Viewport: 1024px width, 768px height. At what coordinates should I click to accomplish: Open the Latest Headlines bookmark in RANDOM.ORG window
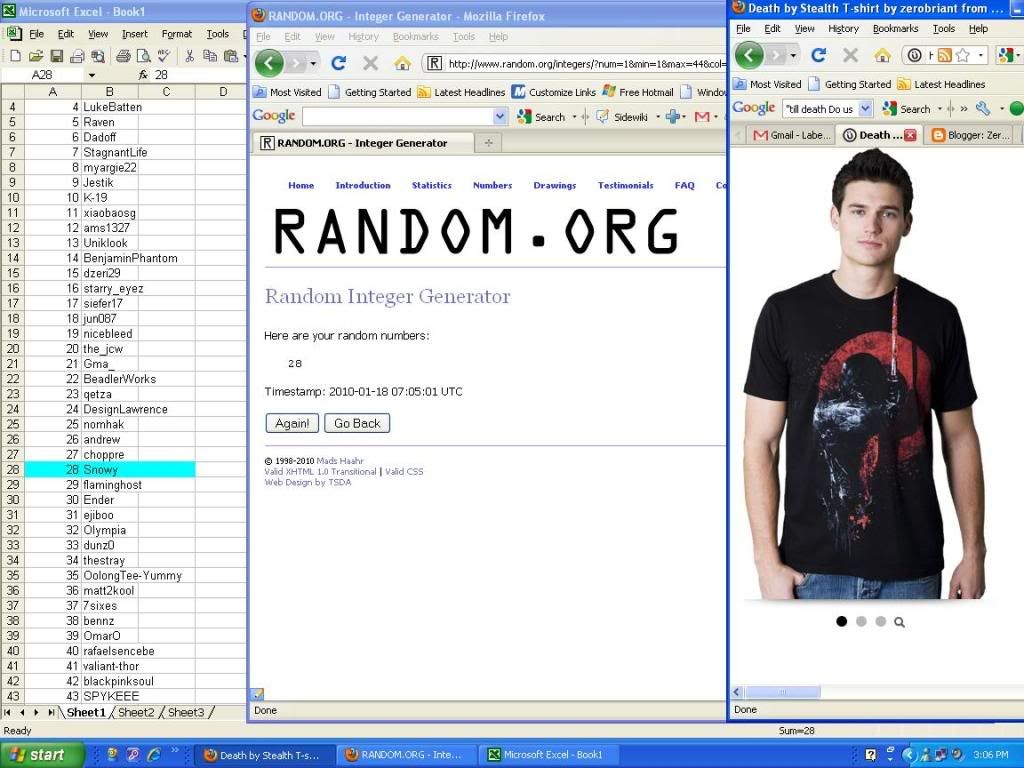[x=462, y=93]
